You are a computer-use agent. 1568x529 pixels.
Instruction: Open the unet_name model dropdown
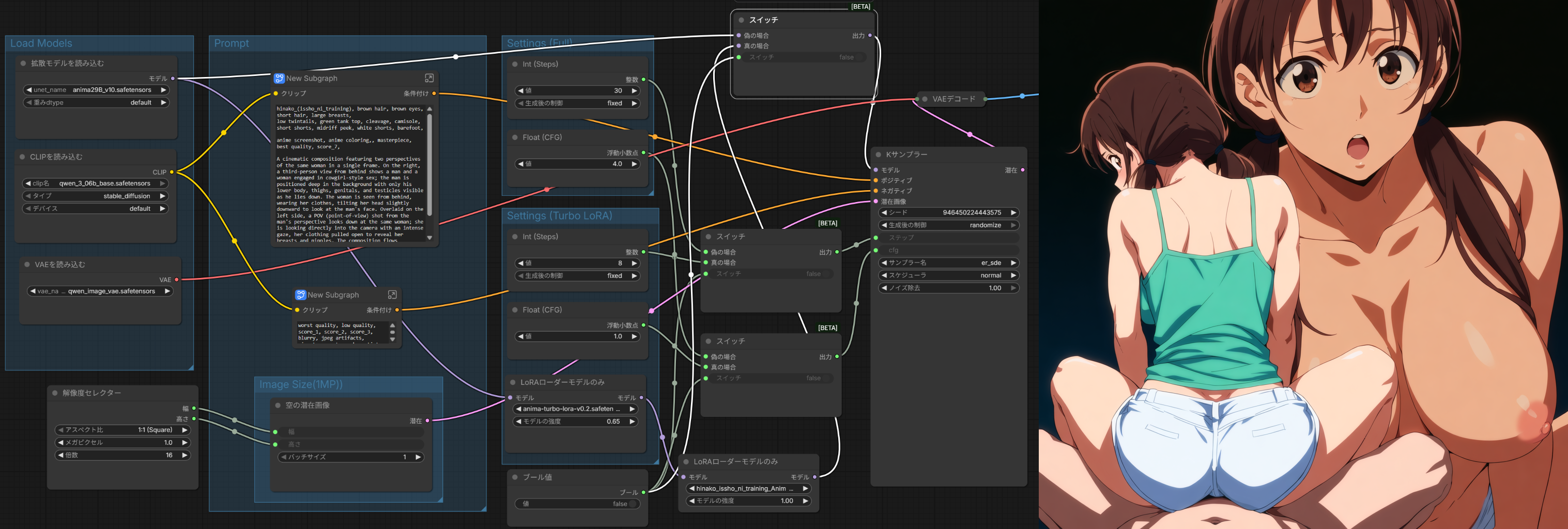[x=96, y=90]
